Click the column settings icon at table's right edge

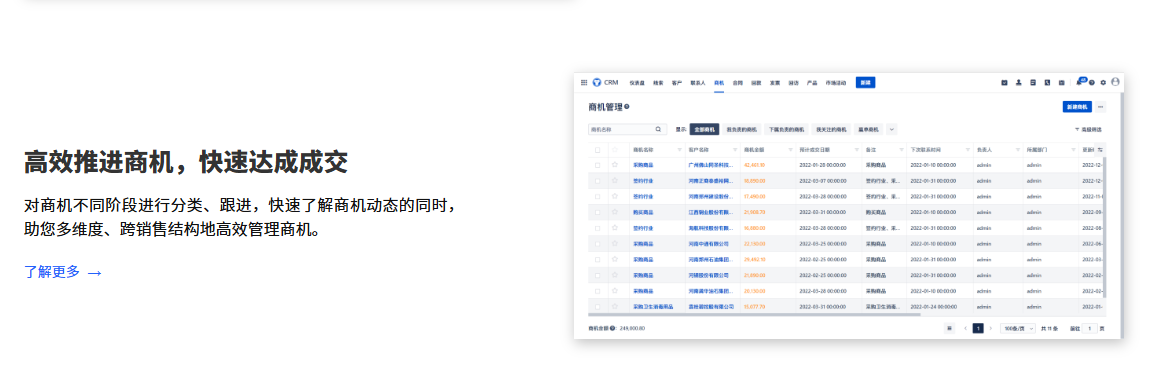pyautogui.click(x=1101, y=150)
